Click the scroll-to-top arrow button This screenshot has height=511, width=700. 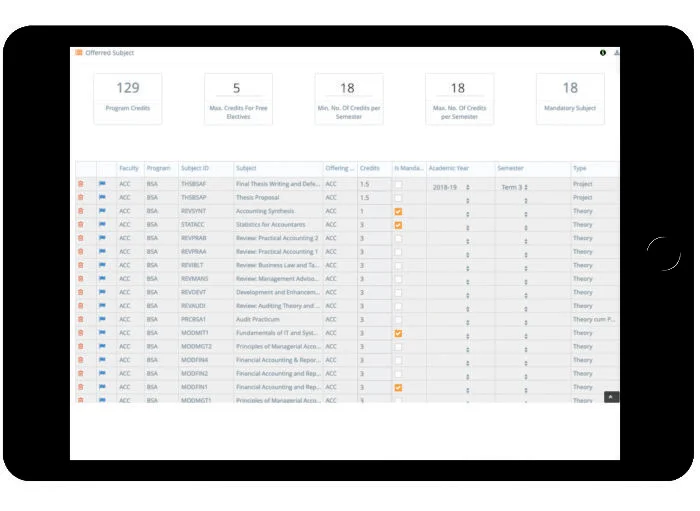tap(611, 396)
